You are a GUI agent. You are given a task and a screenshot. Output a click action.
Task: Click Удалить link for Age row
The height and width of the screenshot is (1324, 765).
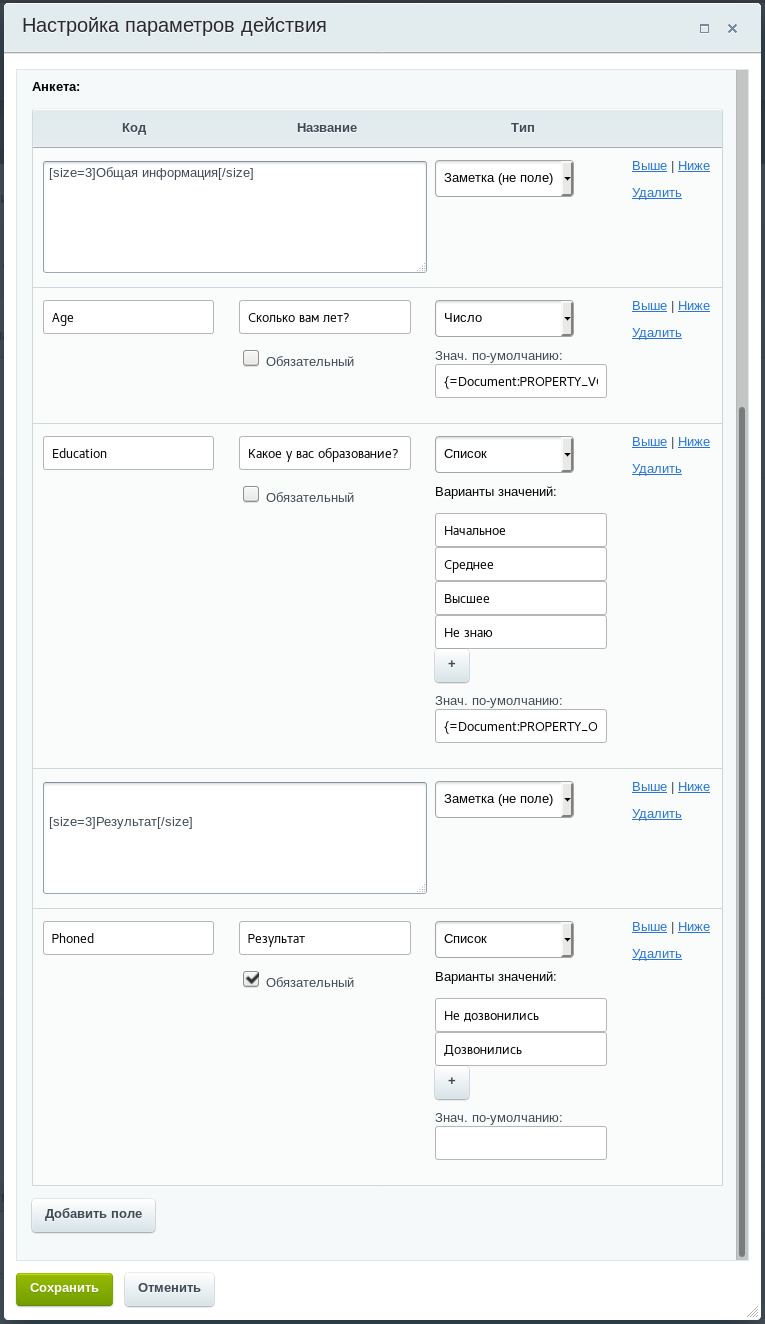click(x=657, y=332)
